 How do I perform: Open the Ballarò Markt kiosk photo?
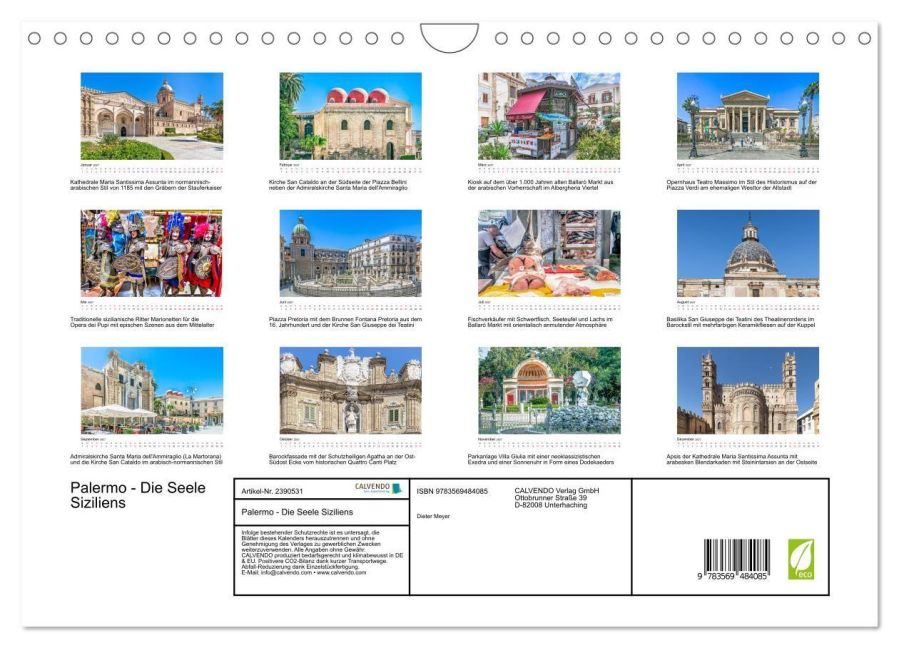(549, 116)
